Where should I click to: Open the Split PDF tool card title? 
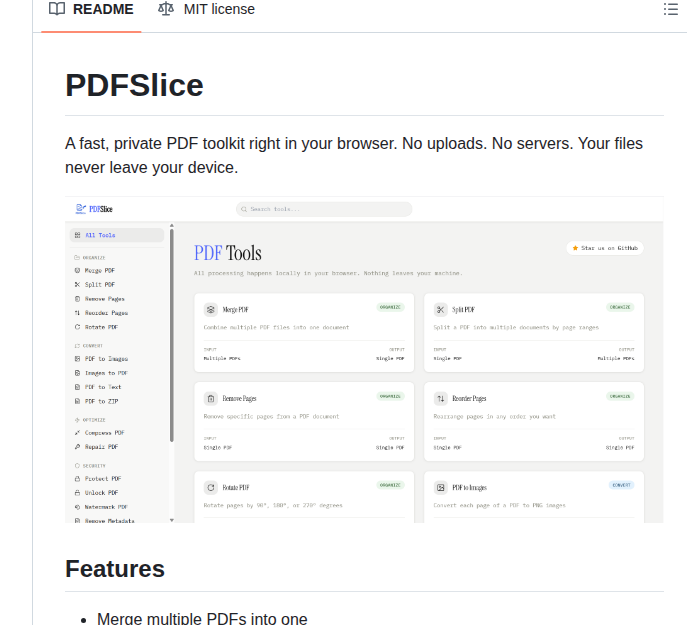[x=464, y=310]
